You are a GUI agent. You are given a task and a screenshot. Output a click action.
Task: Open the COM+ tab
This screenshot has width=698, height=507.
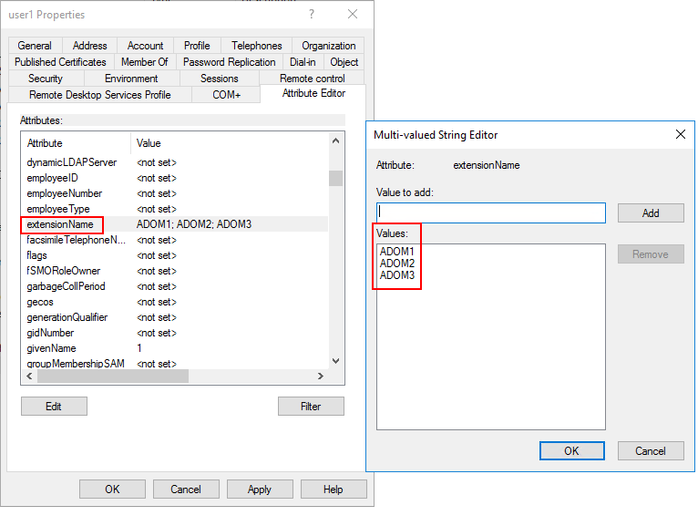(x=226, y=95)
